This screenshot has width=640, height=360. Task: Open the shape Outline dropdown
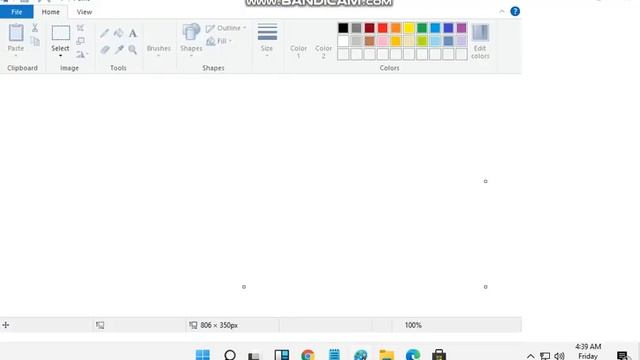point(226,28)
